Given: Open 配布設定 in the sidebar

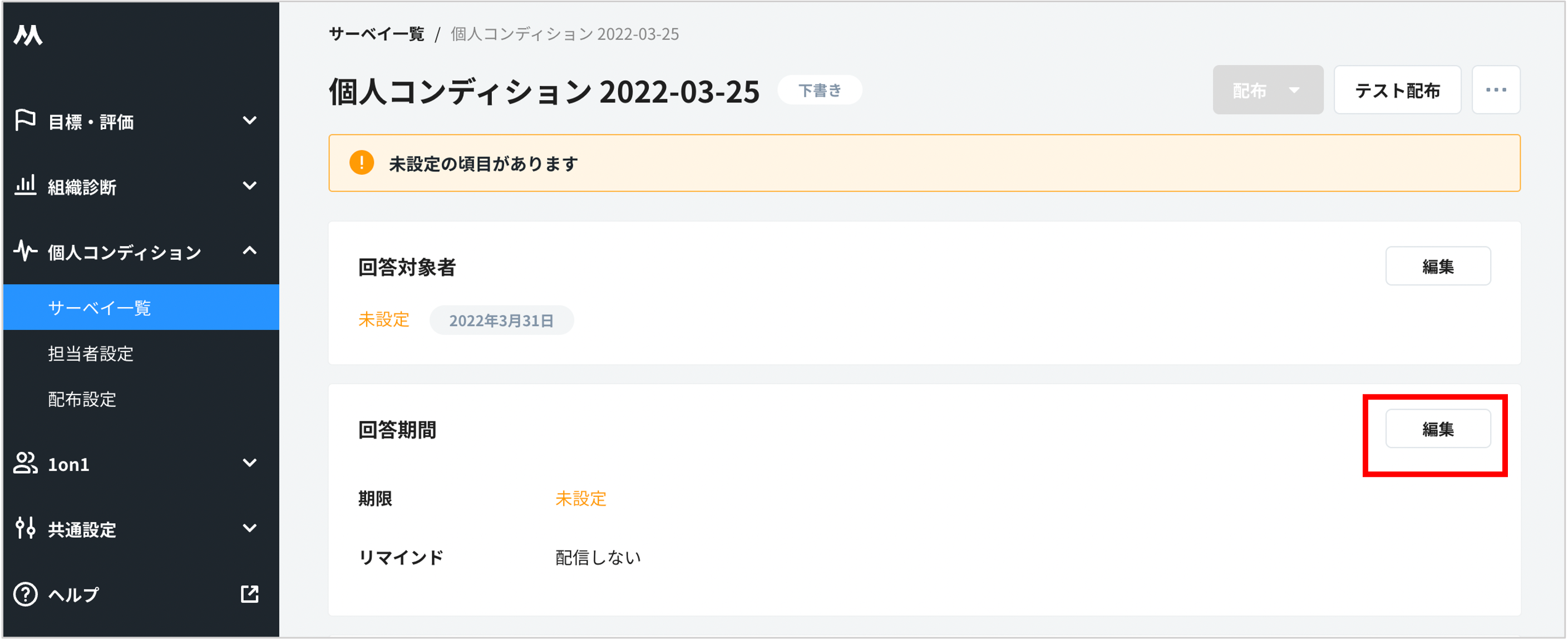Looking at the screenshot, I should click(x=82, y=399).
